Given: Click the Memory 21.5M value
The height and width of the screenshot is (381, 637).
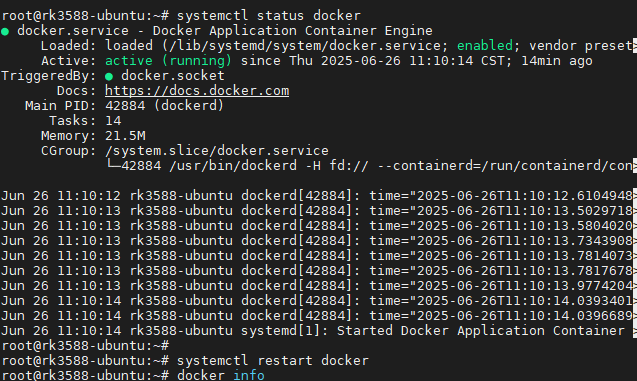Looking at the screenshot, I should point(125,136).
